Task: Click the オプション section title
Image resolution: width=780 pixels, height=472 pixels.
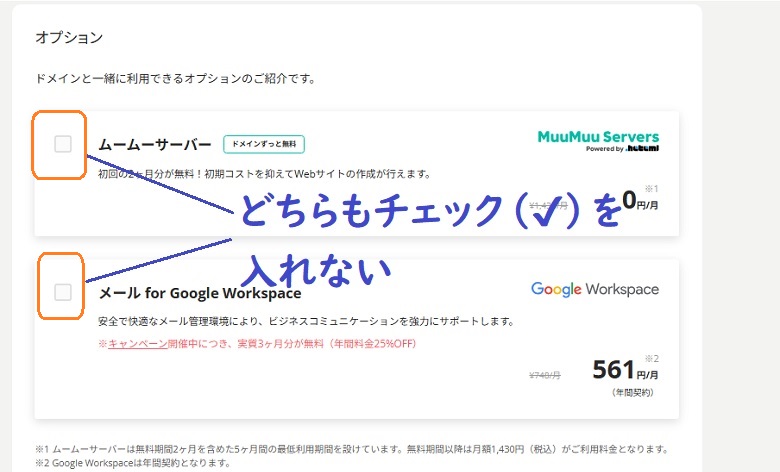Action: pos(69,37)
